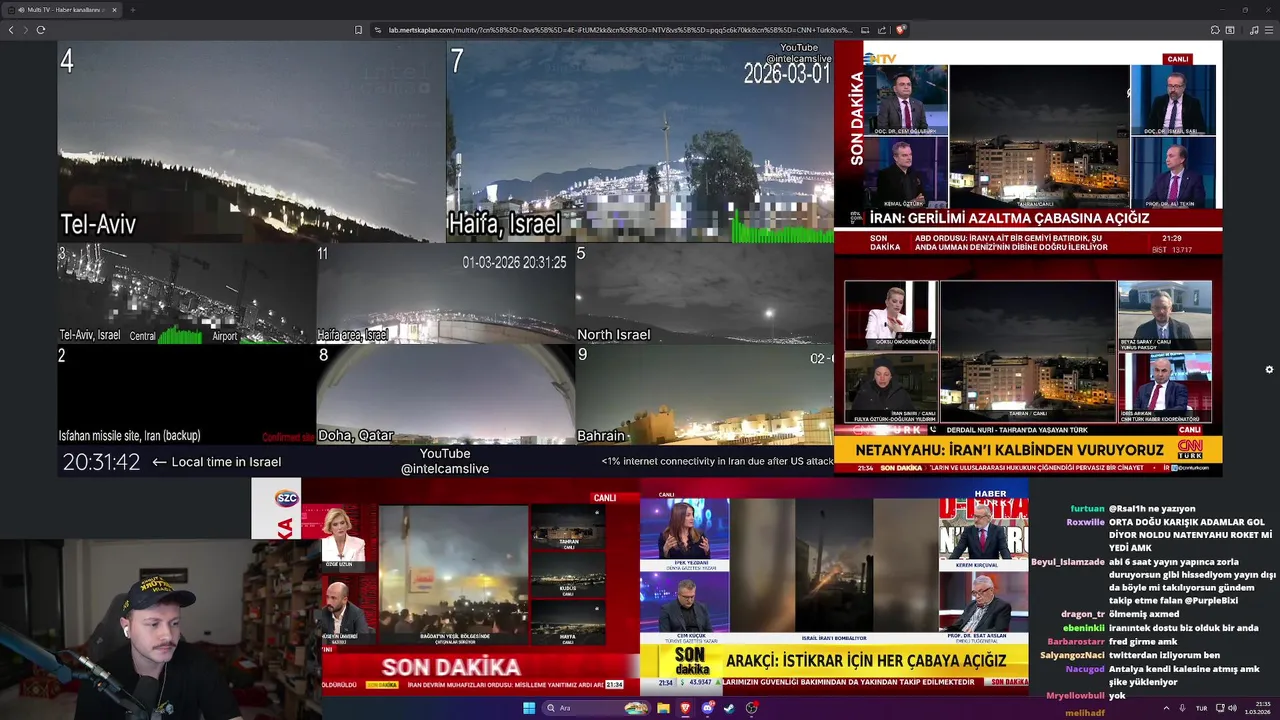
Task: Open the extensions puzzle icon
Action: coord(1215,30)
